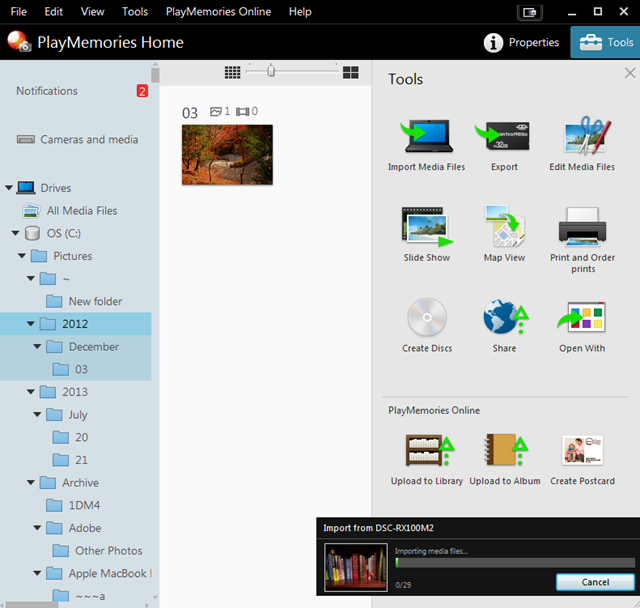Click the Cameras and media icon
The width and height of the screenshot is (640, 608).
26,140
